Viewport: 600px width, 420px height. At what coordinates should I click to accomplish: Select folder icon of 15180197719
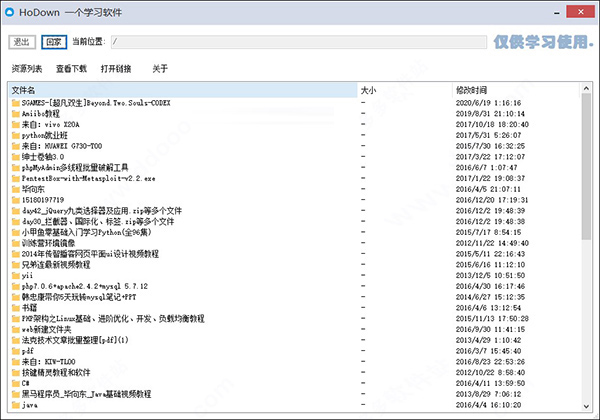[x=16, y=200]
